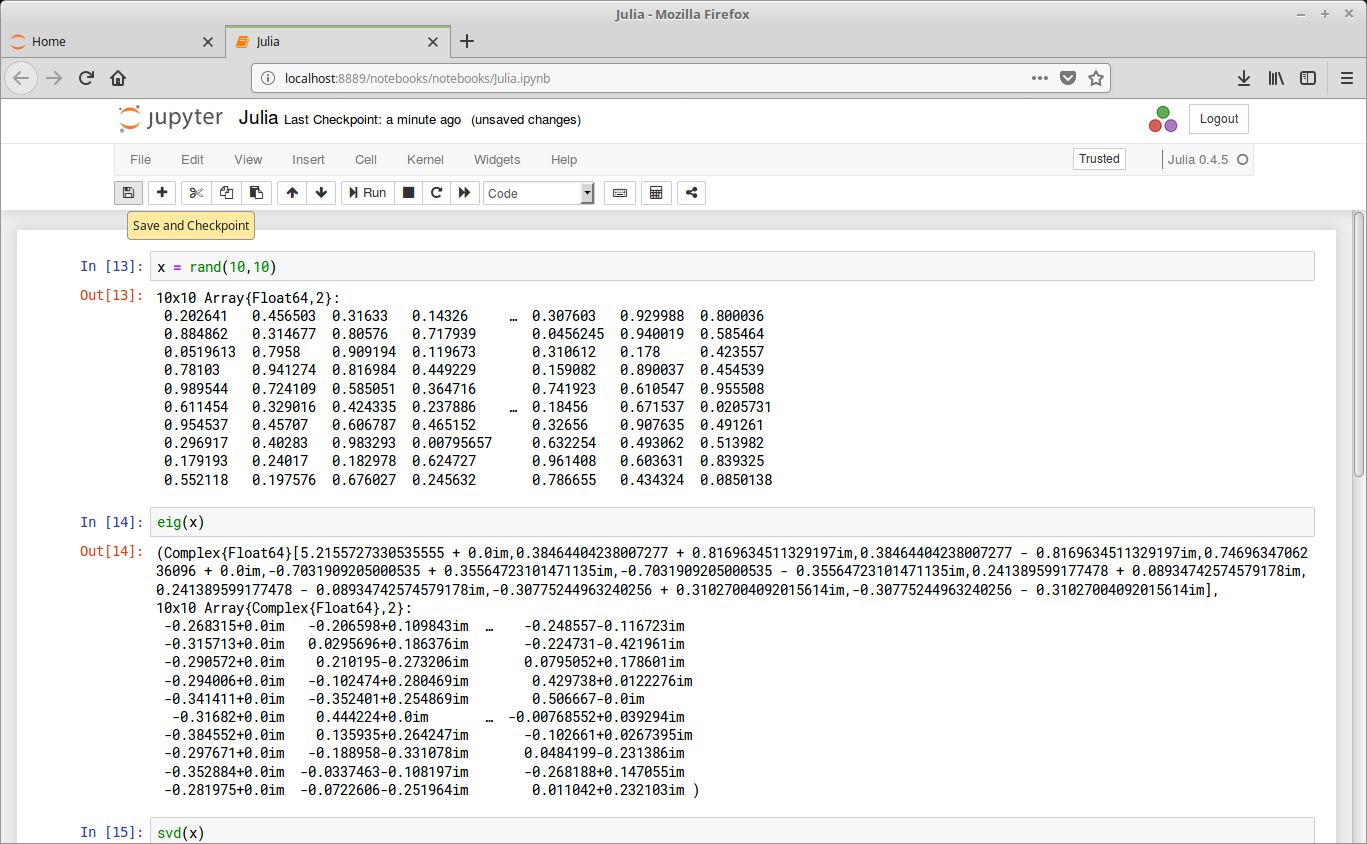Restart the kernel using circular arrow icon

pyautogui.click(x=436, y=192)
